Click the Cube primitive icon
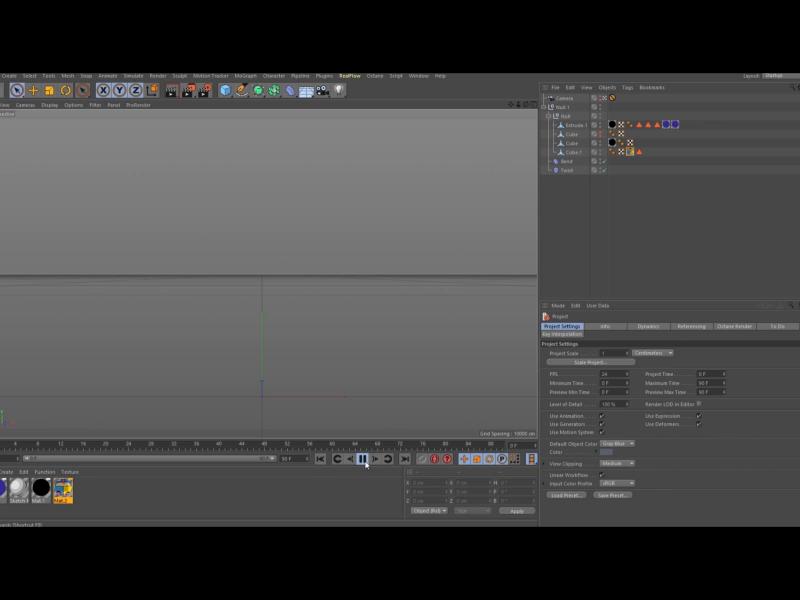 (x=225, y=90)
